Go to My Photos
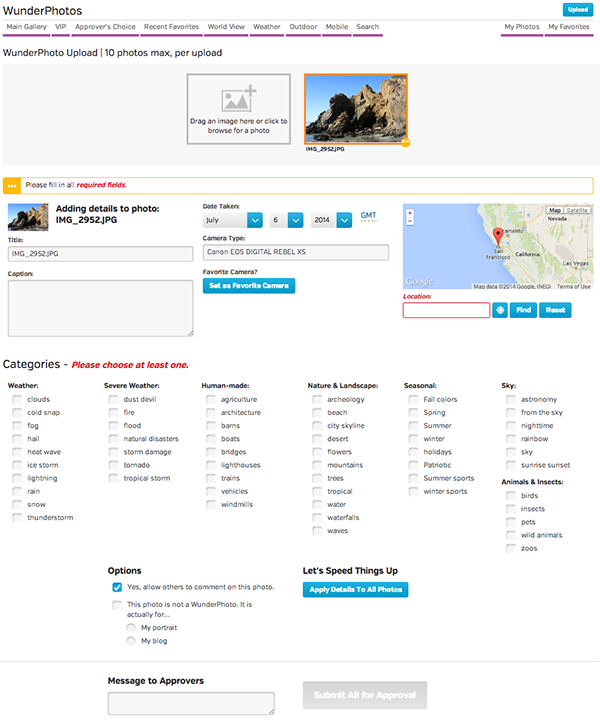 click(x=522, y=27)
